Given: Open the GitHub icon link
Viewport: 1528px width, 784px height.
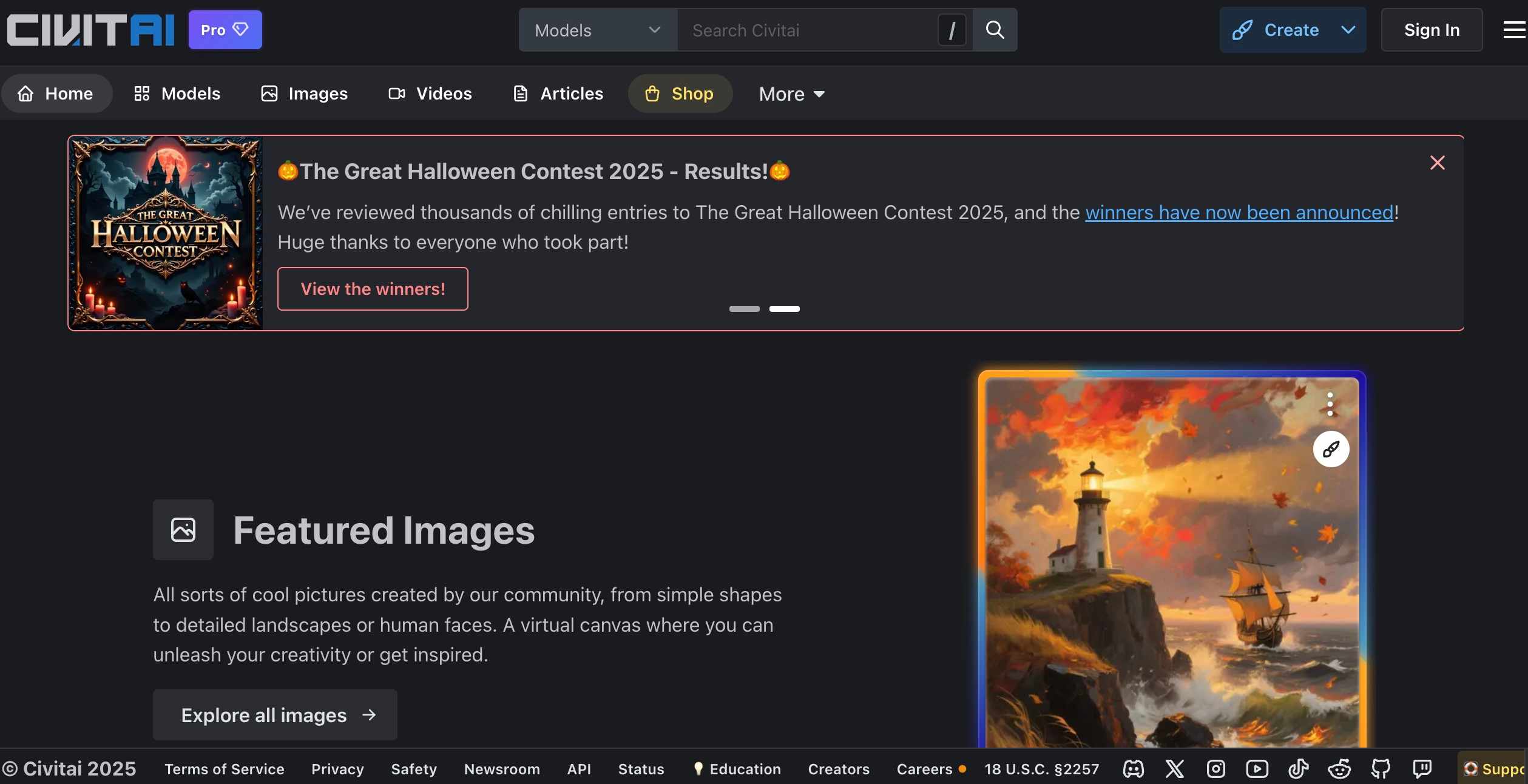Looking at the screenshot, I should pyautogui.click(x=1381, y=769).
